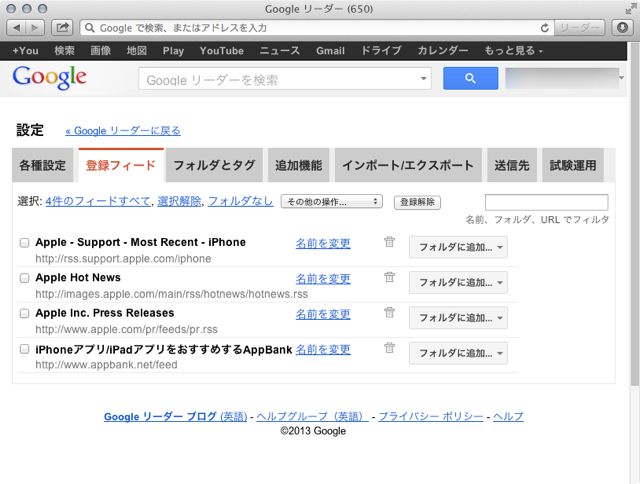Viewport: 640px width, 484px height.
Task: Click the Safari forward arrow button
Action: 36,28
